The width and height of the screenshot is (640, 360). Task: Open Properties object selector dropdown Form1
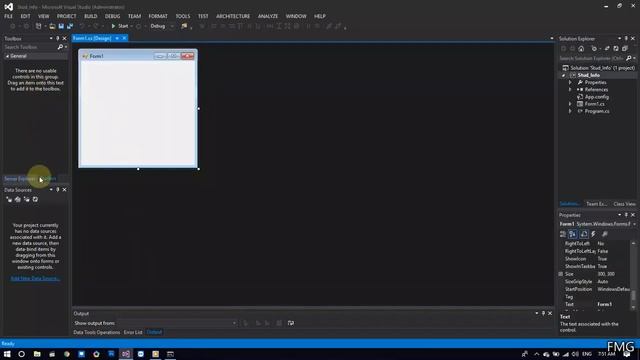tap(598, 224)
